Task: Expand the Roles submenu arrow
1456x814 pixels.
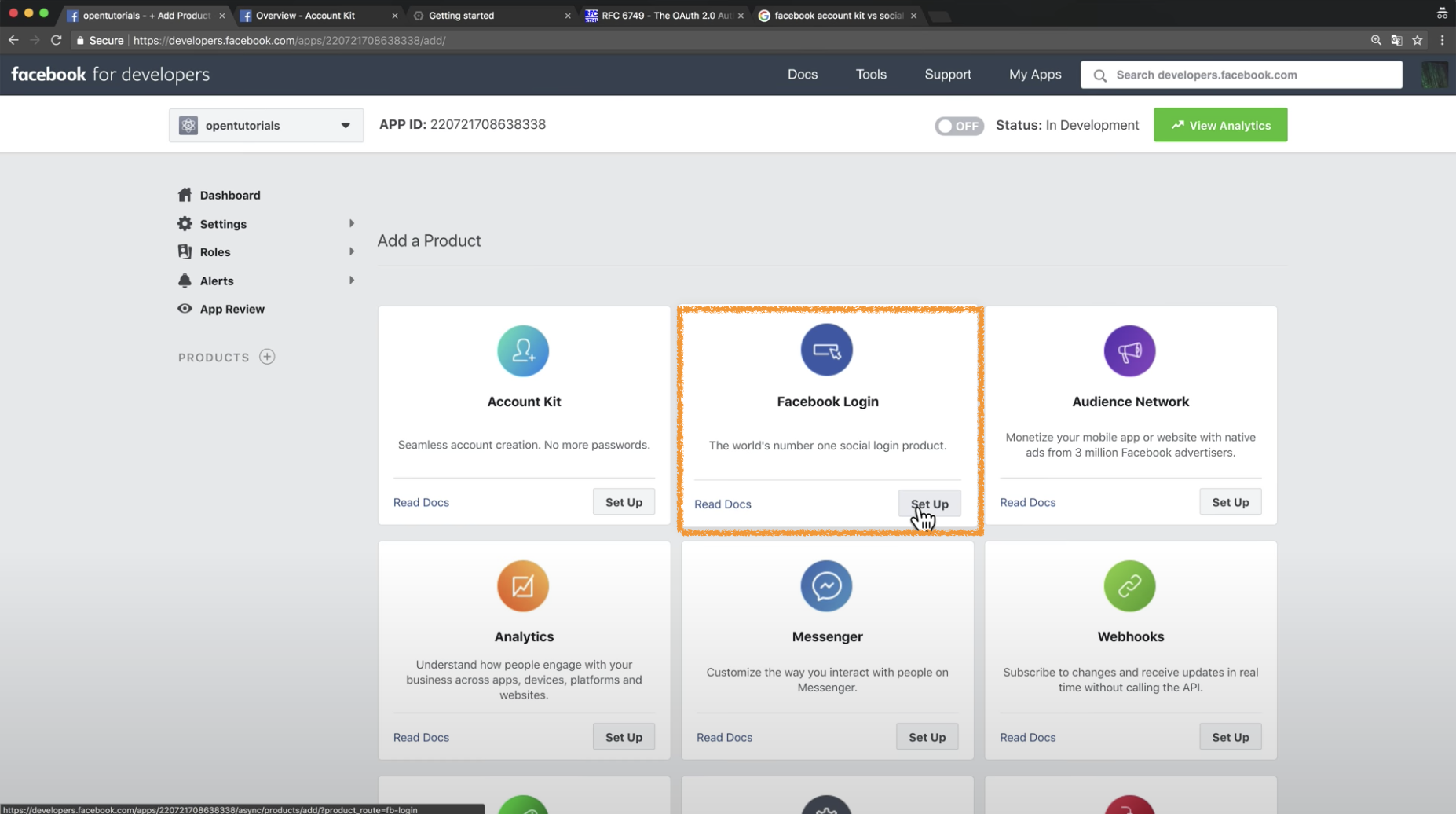Action: pos(352,251)
